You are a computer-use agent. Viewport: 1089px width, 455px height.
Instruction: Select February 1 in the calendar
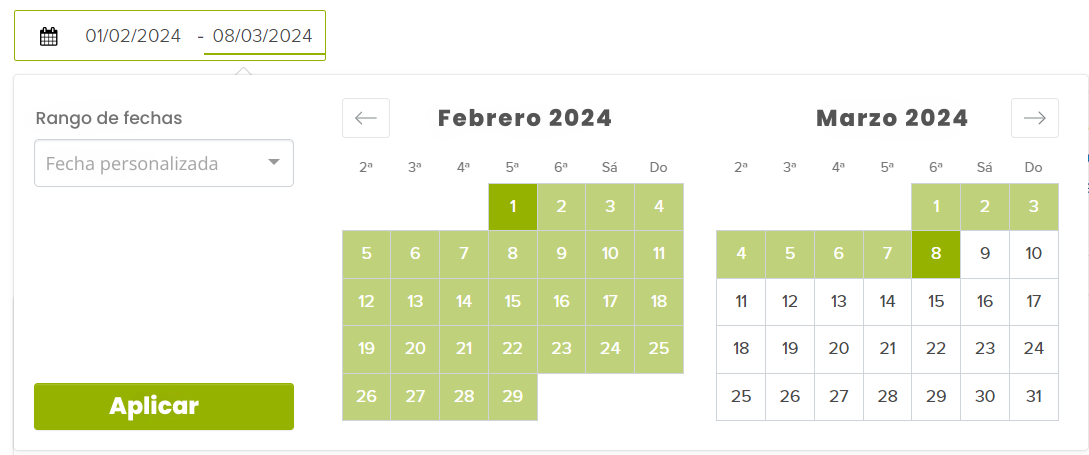513,207
